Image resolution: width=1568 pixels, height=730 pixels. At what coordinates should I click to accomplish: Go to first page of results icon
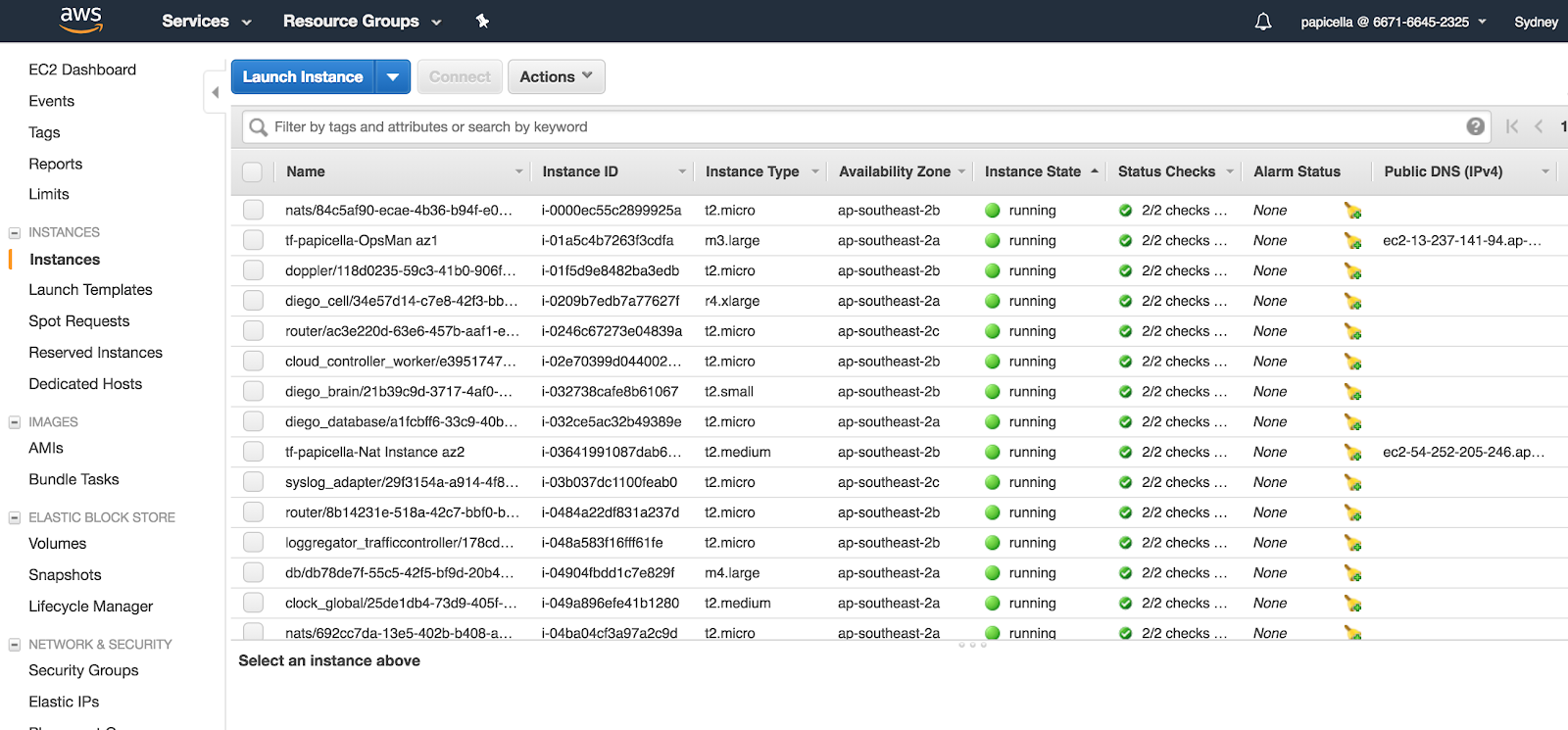(x=1512, y=126)
